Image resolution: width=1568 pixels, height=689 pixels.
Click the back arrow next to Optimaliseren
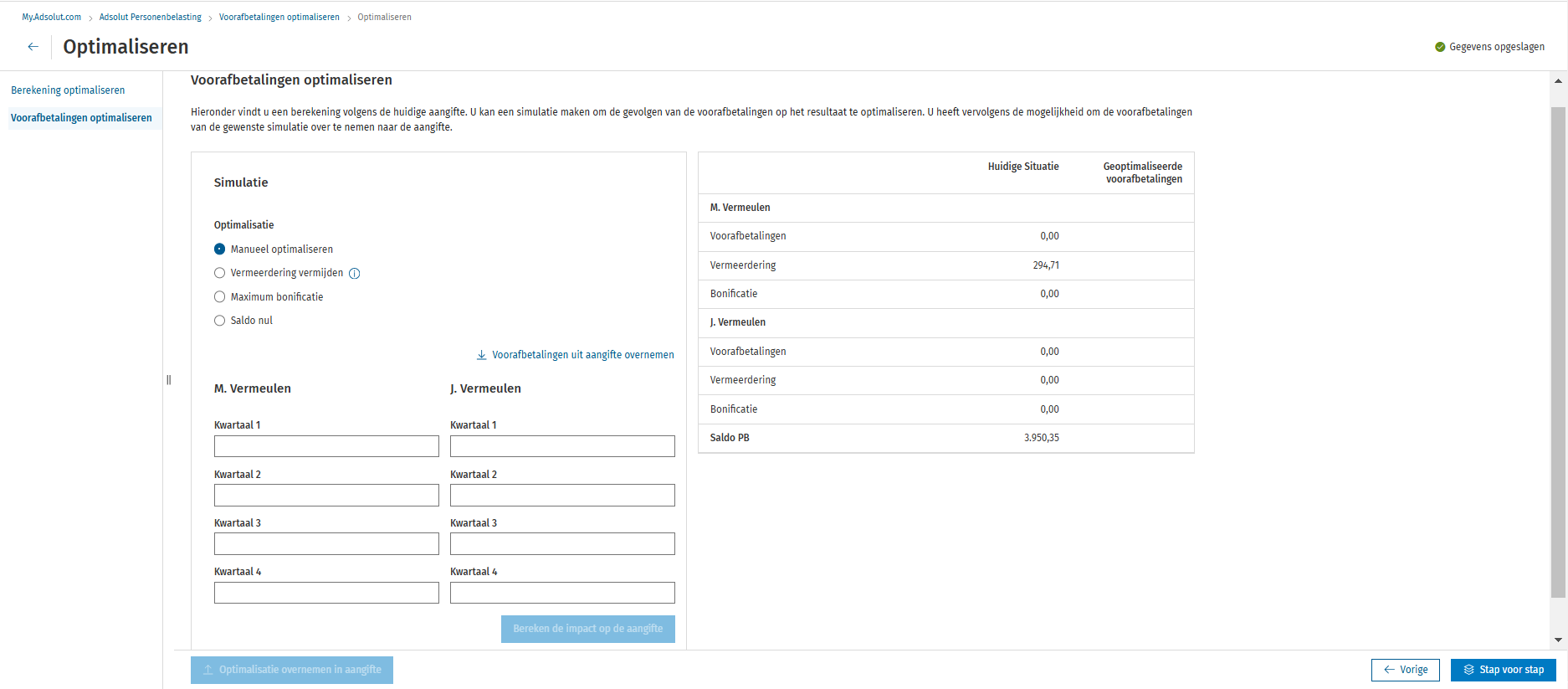tap(33, 47)
